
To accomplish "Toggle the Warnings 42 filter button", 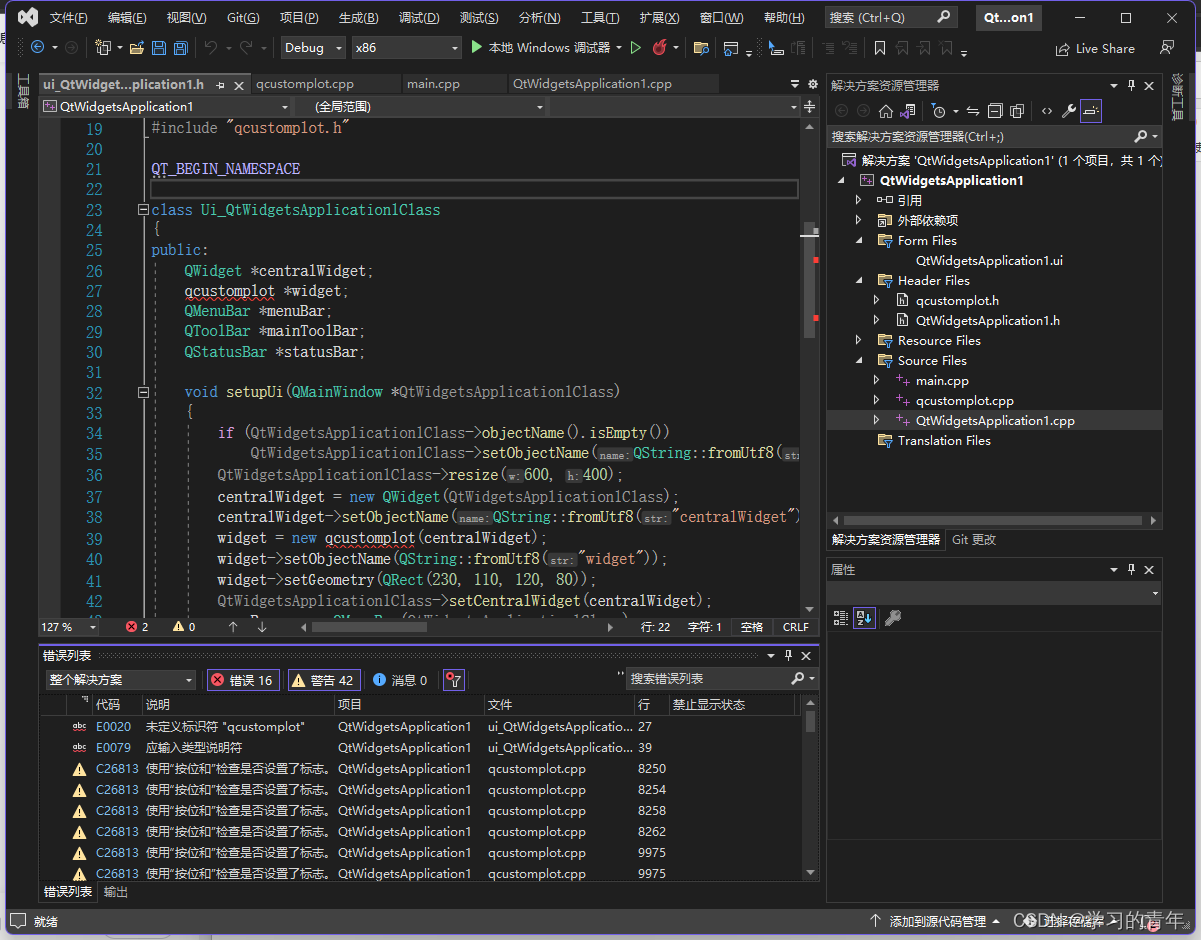I will 324,680.
